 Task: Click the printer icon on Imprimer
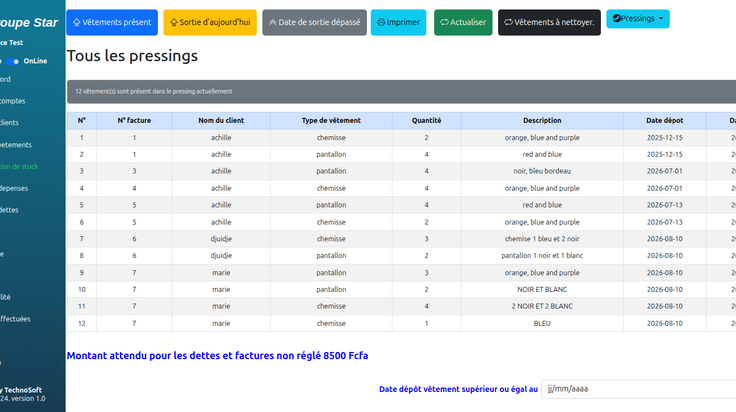381,22
